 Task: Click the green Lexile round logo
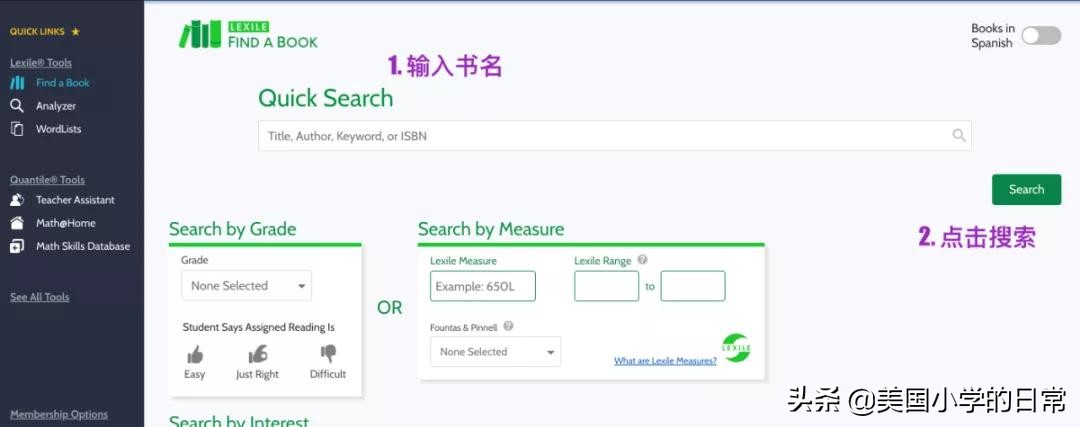coord(736,348)
